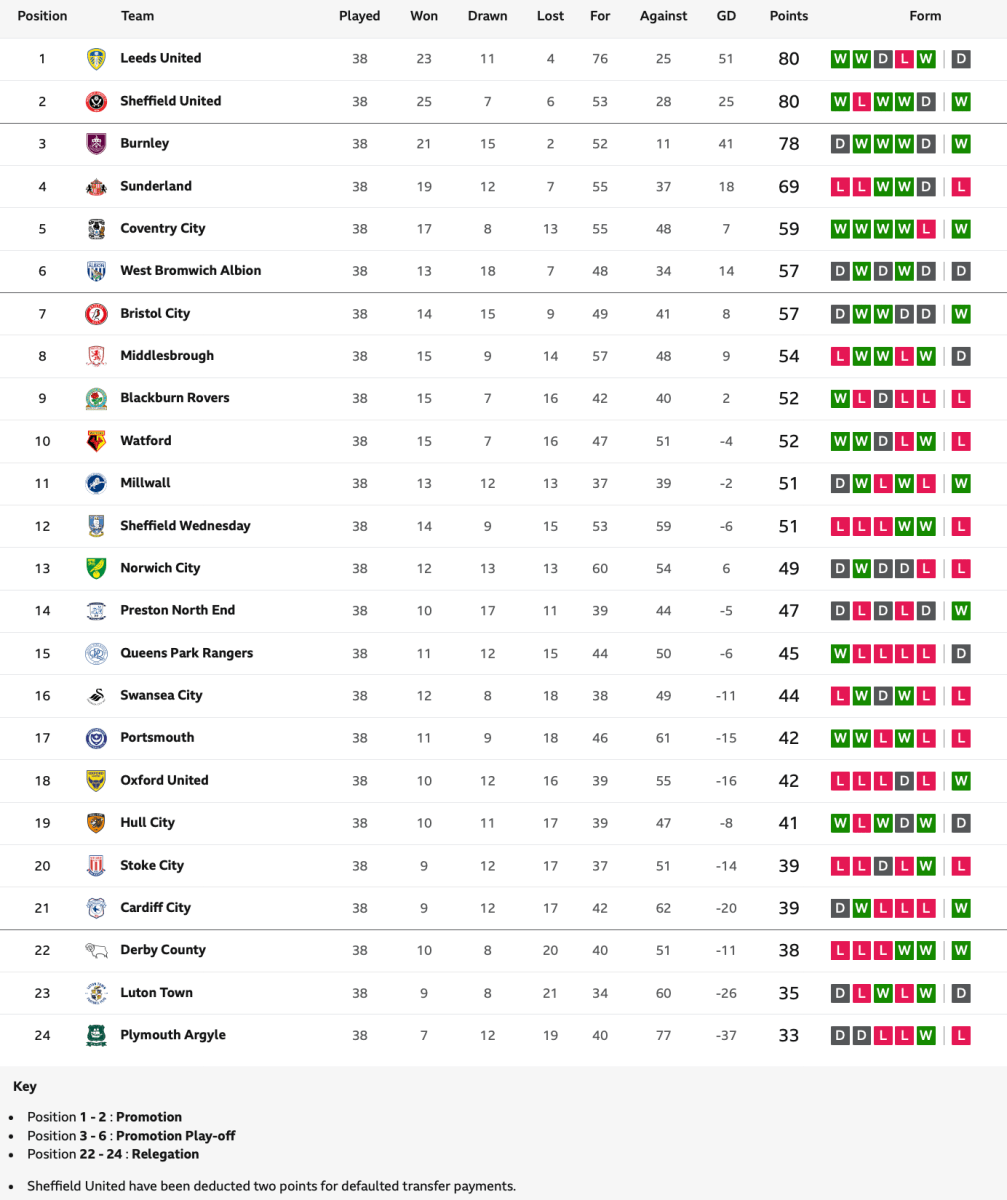Click the GD column header
The height and width of the screenshot is (1200, 1007).
[x=726, y=16]
